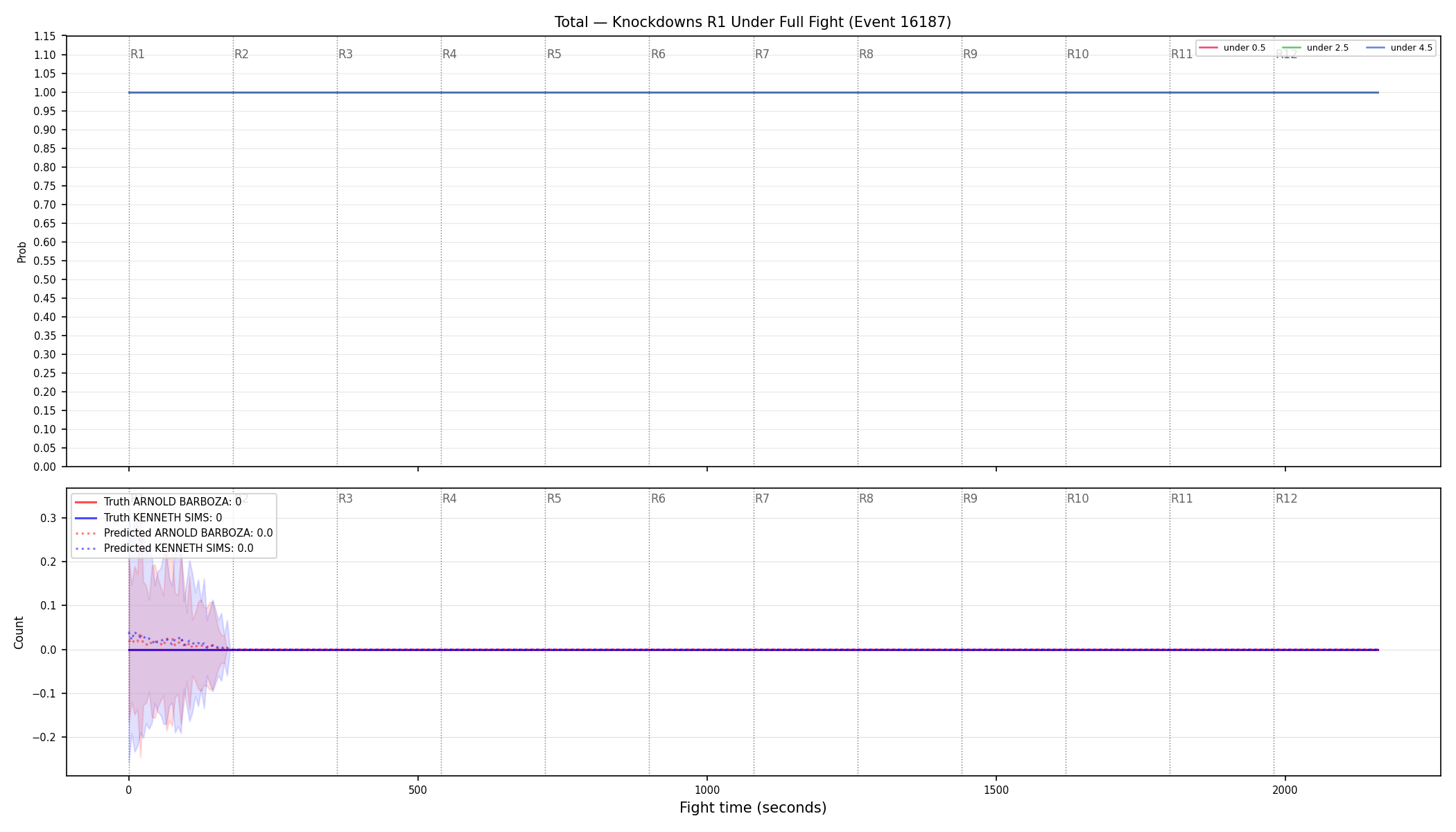The height and width of the screenshot is (832, 1456).
Task: Click the R7 label in the Count chart
Action: point(762,499)
